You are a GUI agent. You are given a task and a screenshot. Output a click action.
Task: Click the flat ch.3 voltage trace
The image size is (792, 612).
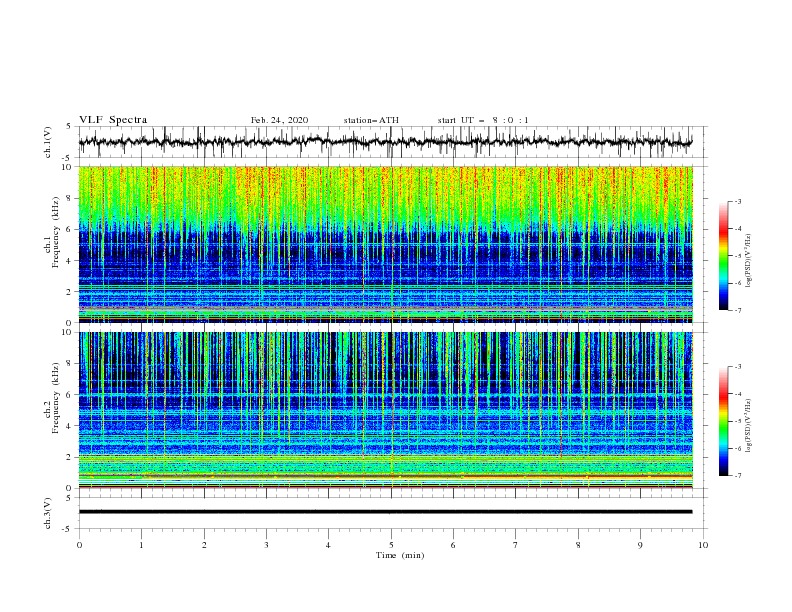(x=385, y=512)
